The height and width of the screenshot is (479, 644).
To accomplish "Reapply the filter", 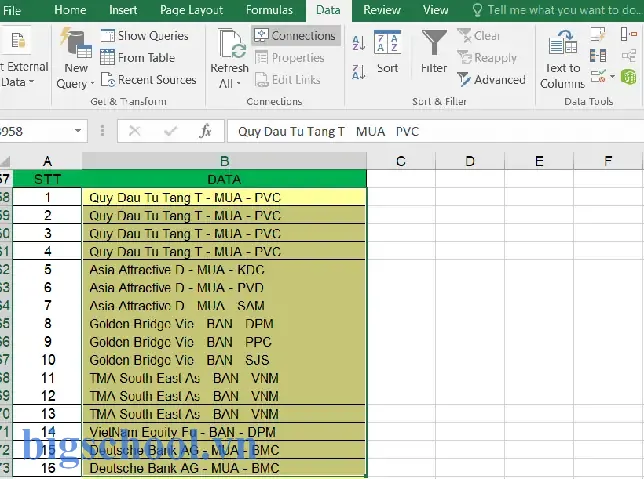I will (487, 58).
